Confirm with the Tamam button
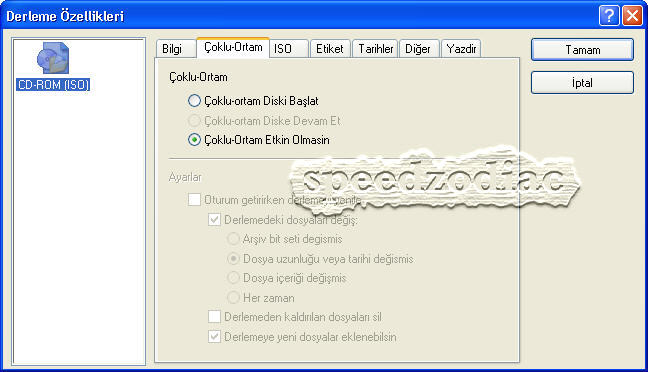648x372 pixels. [582, 50]
